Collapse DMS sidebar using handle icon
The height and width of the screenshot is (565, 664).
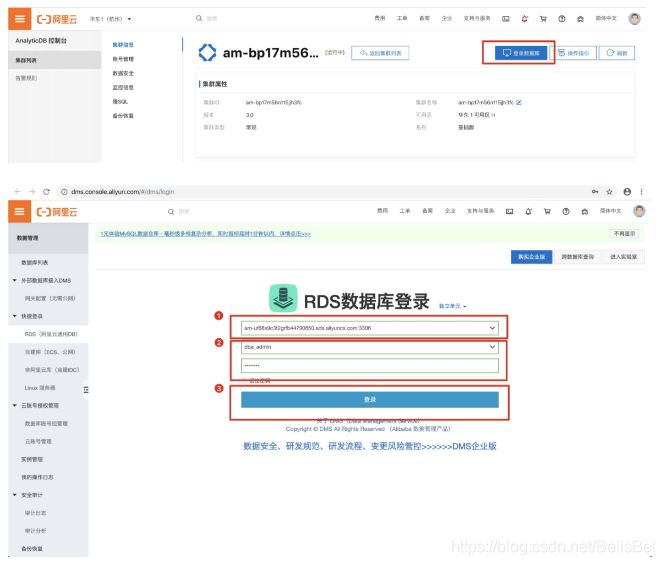[x=86, y=390]
